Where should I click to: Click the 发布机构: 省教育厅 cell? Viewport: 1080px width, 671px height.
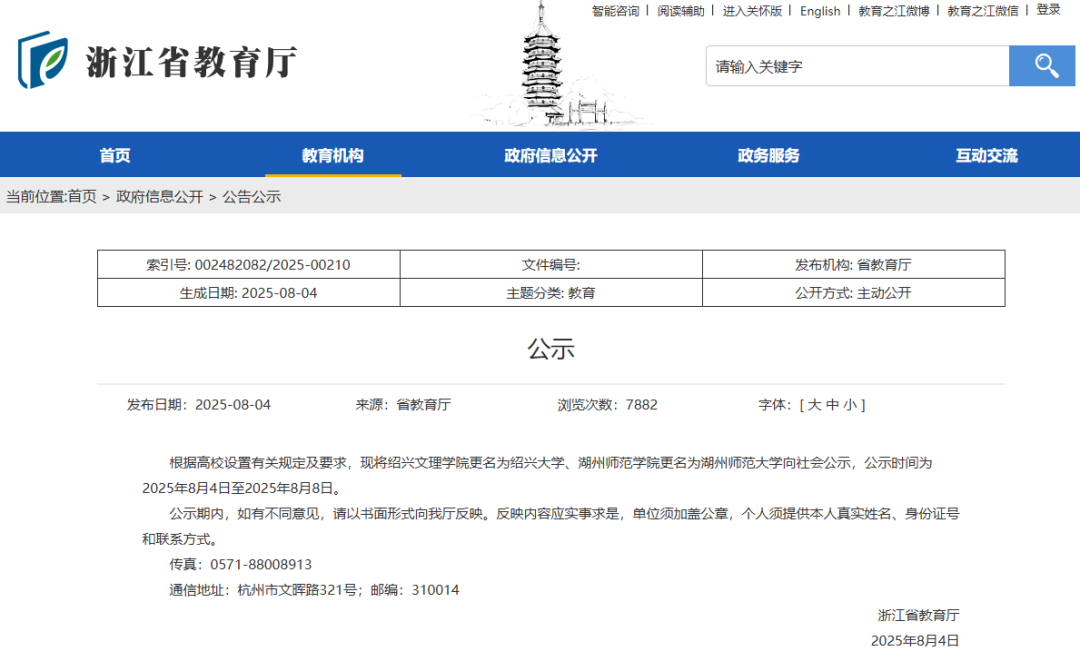853,265
